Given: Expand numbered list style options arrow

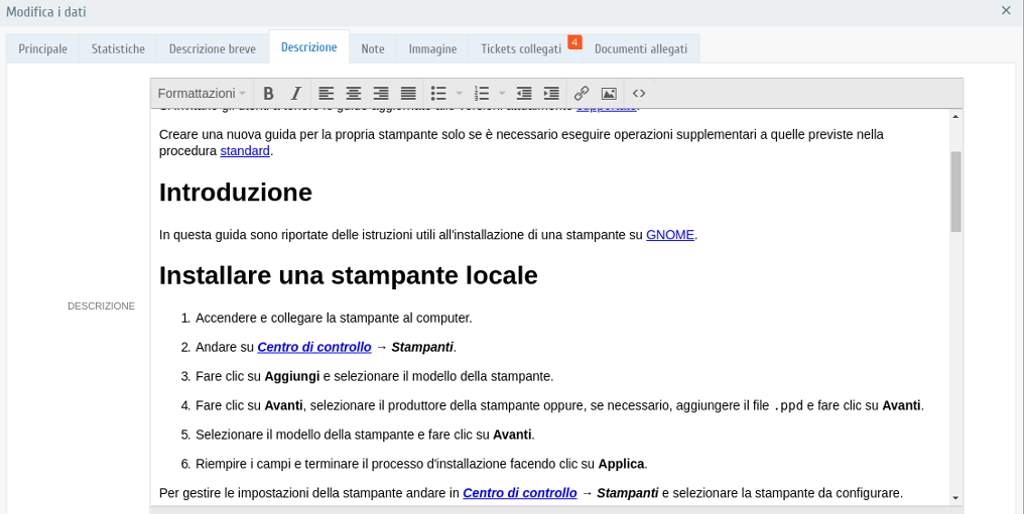Looking at the screenshot, I should point(502,93).
